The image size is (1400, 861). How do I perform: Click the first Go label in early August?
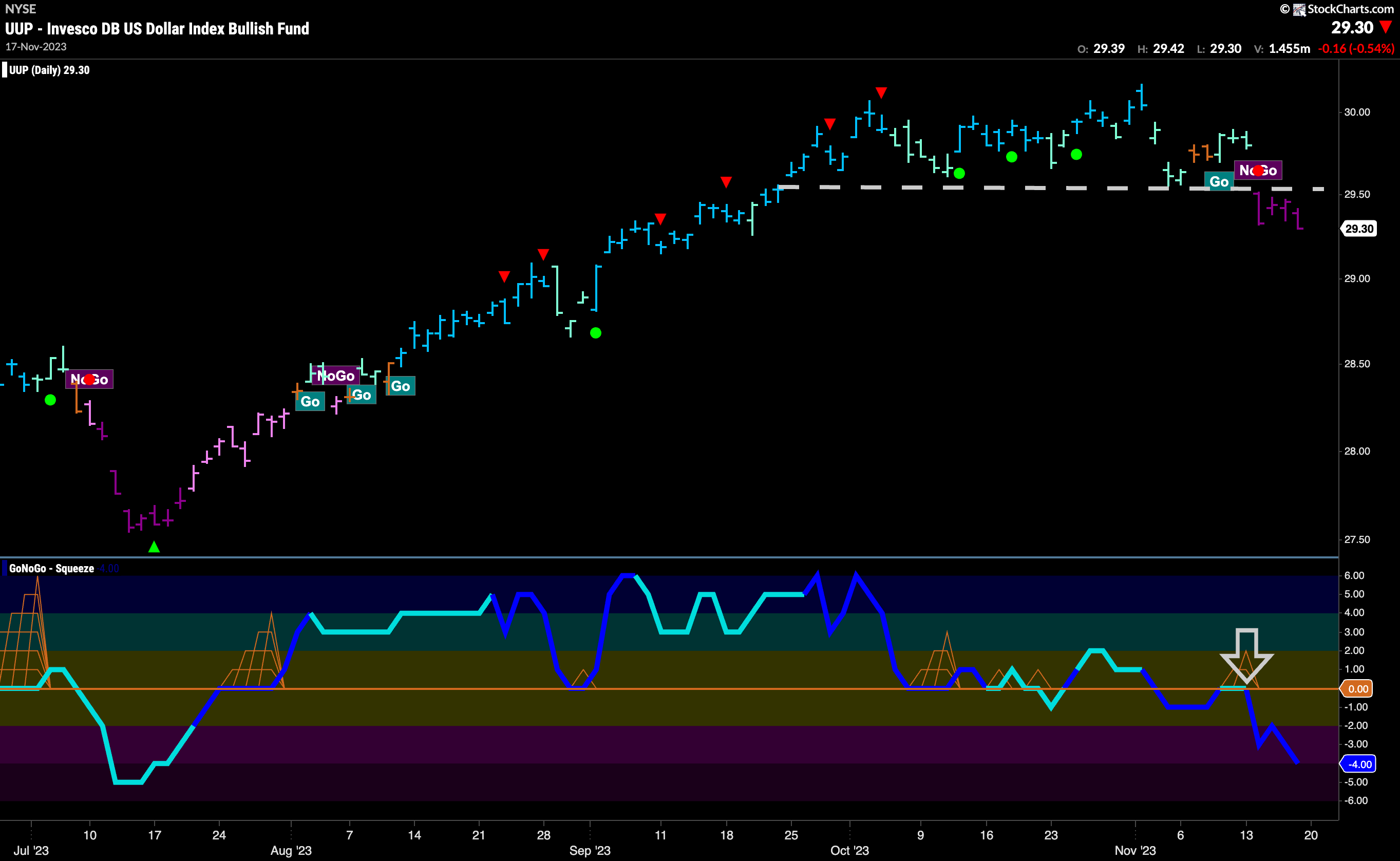pyautogui.click(x=310, y=401)
